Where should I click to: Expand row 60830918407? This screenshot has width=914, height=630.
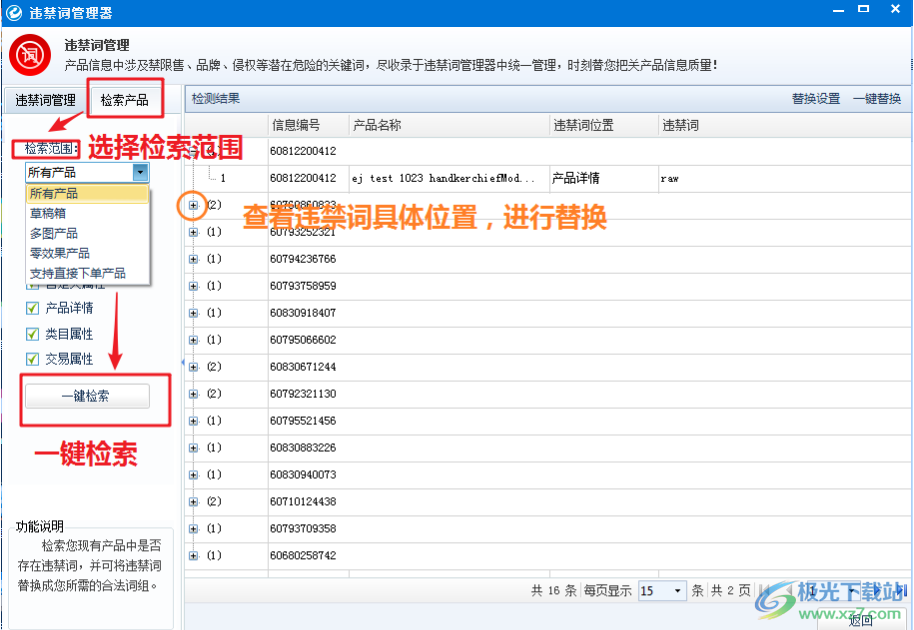click(x=194, y=313)
